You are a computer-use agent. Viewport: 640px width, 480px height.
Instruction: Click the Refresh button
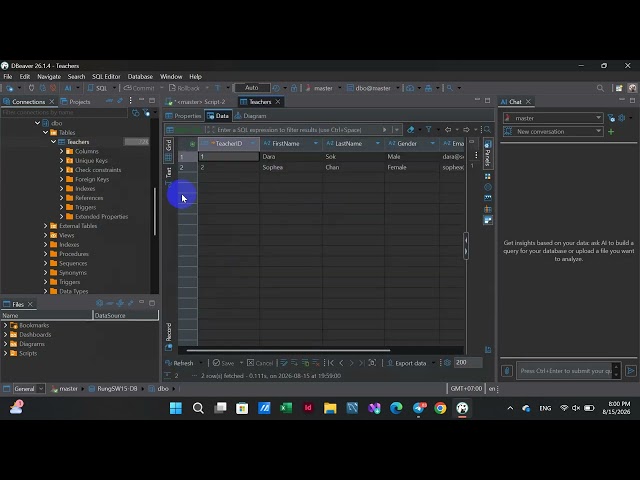coord(180,363)
